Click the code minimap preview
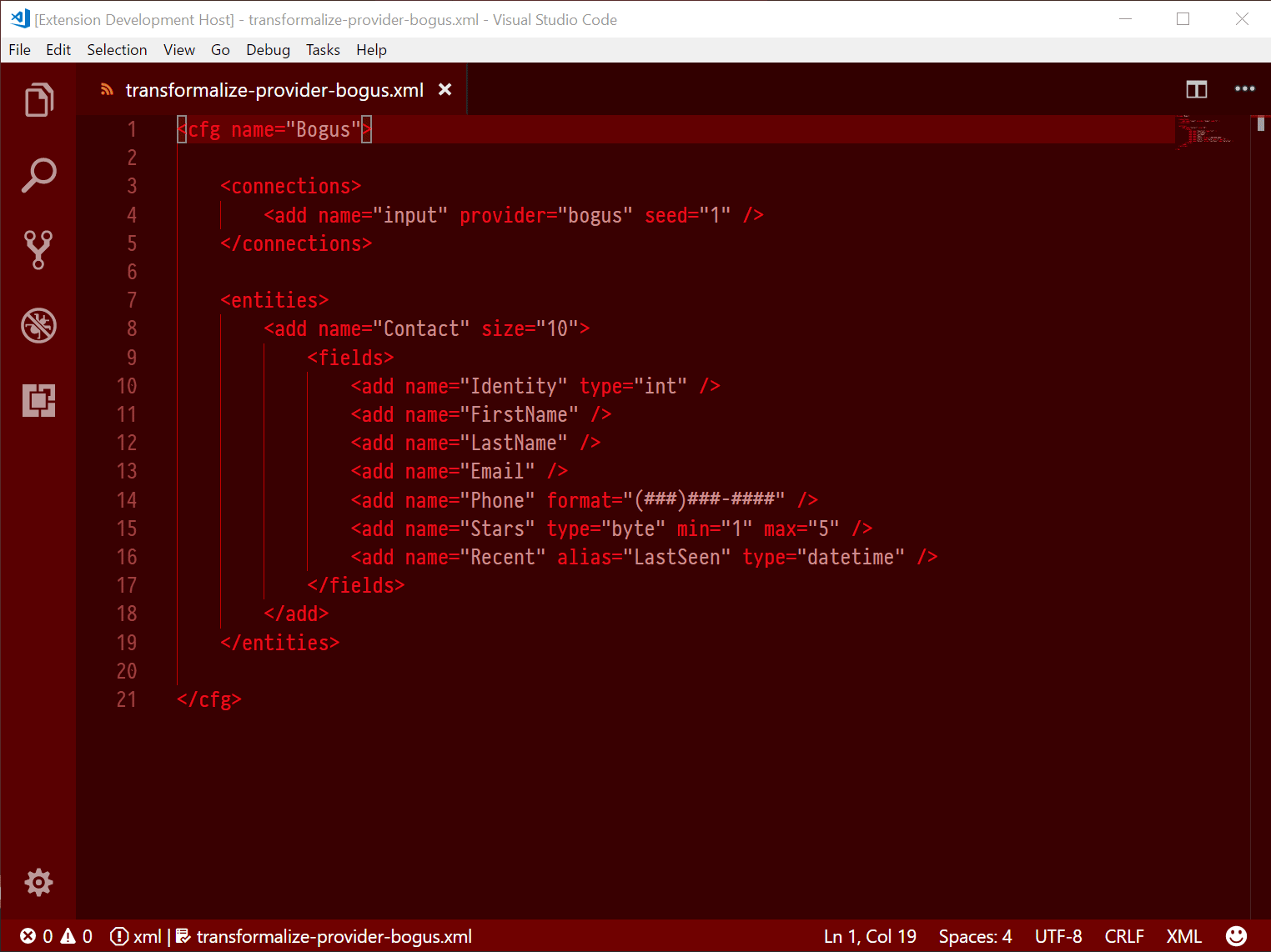The height and width of the screenshot is (952, 1271). [1204, 132]
